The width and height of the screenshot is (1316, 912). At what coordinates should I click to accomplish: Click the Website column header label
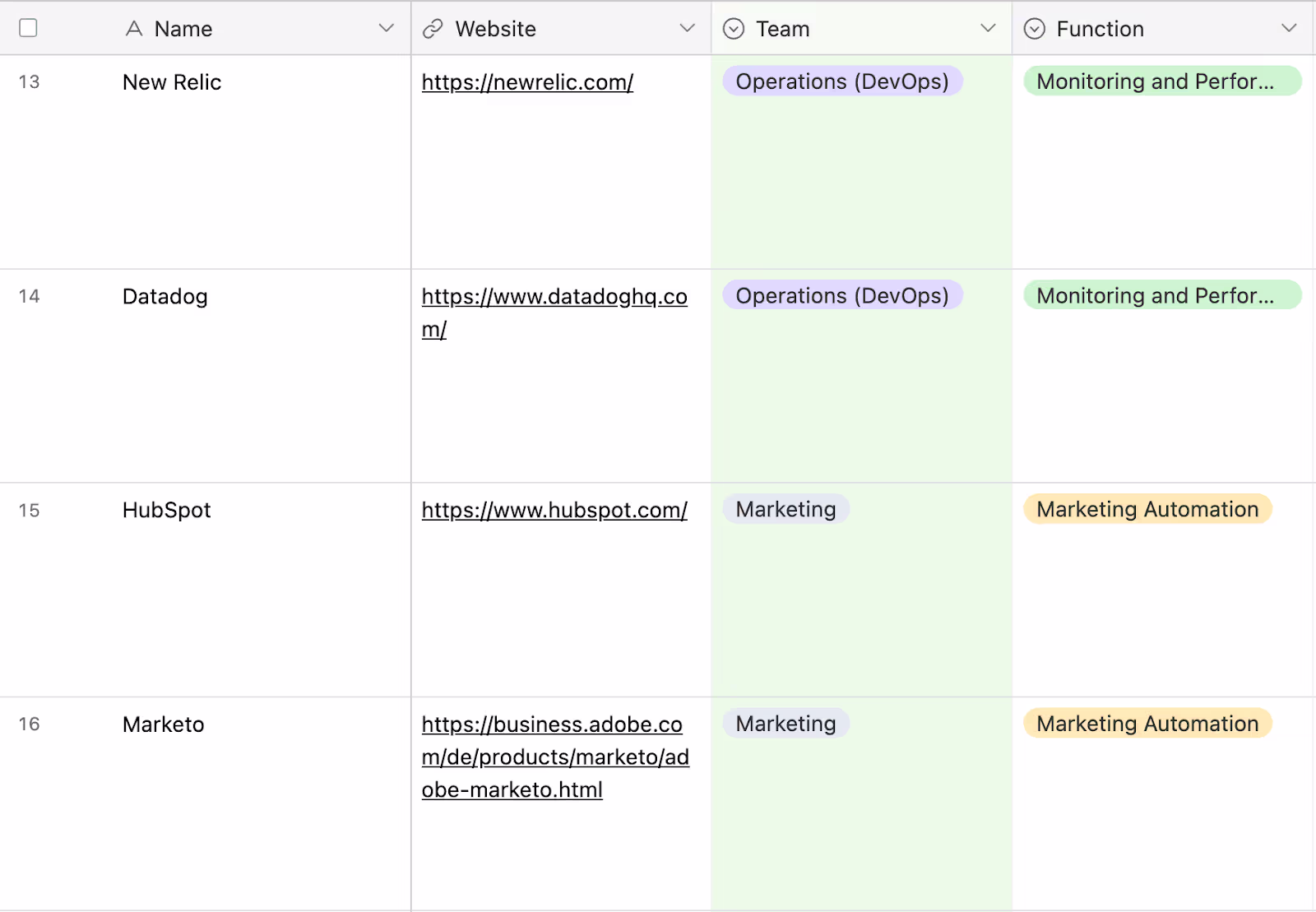[x=496, y=29]
